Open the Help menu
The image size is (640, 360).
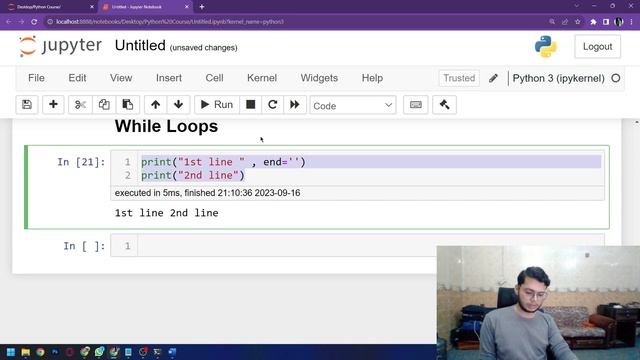(372, 78)
